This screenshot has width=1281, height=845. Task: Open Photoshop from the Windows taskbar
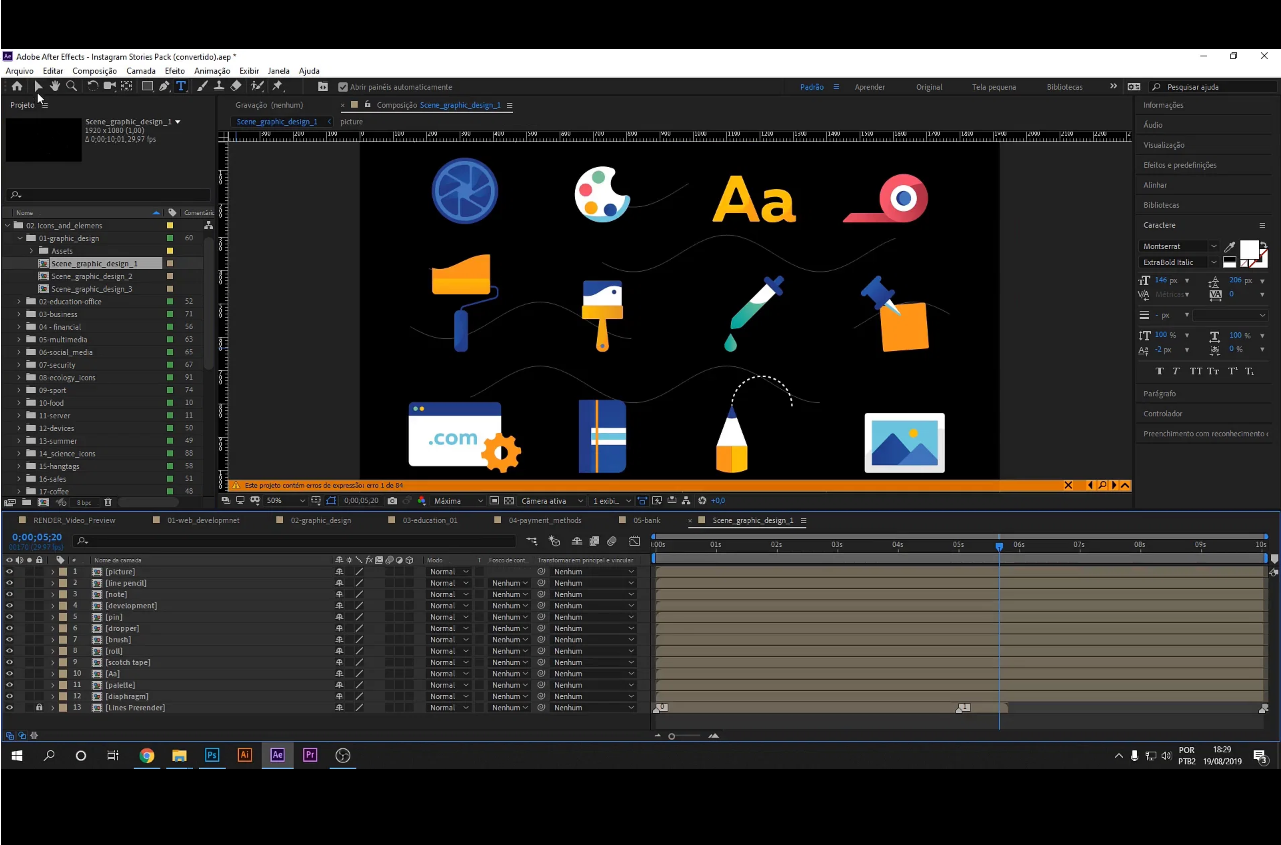point(212,755)
